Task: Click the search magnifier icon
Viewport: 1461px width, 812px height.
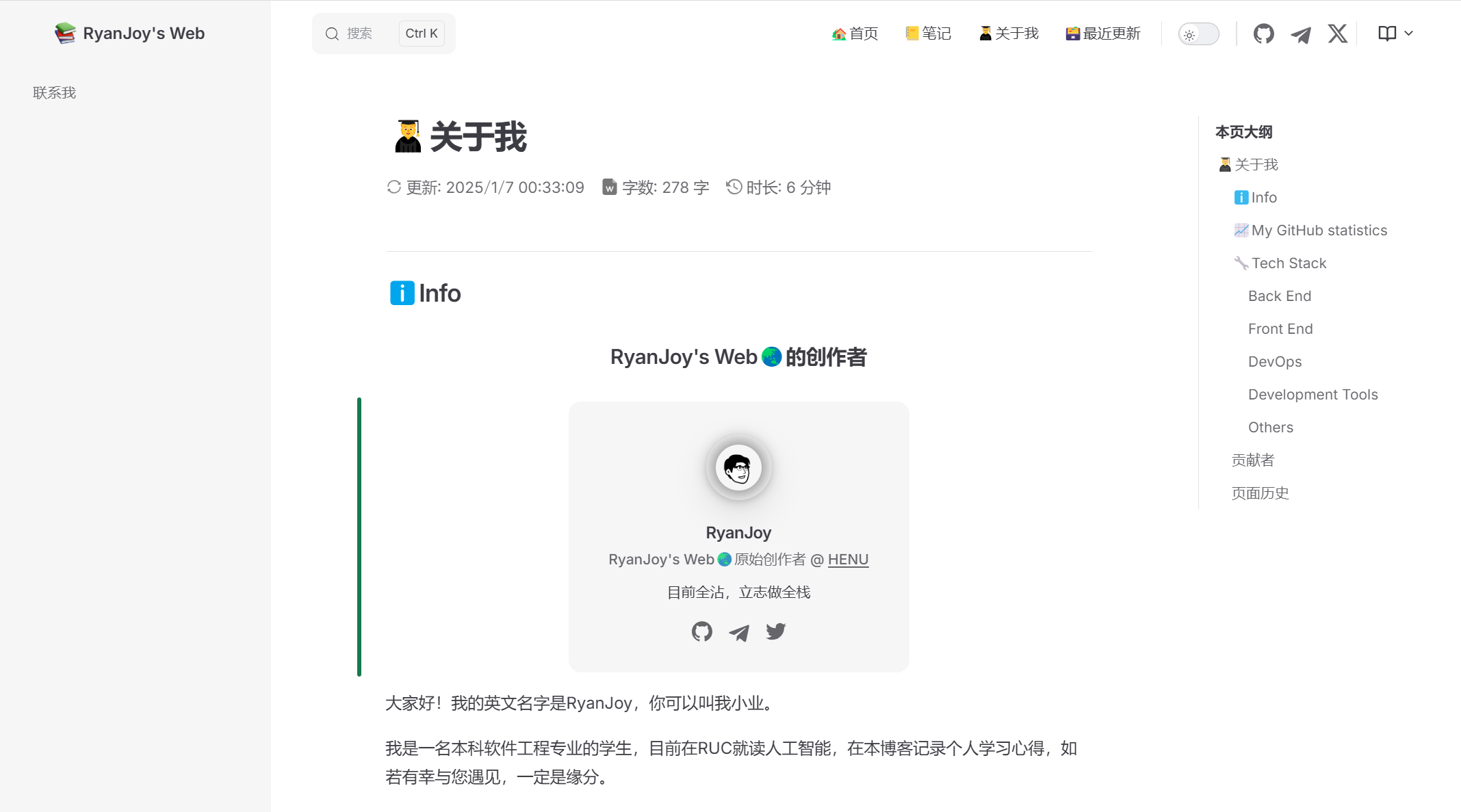Action: coord(332,34)
